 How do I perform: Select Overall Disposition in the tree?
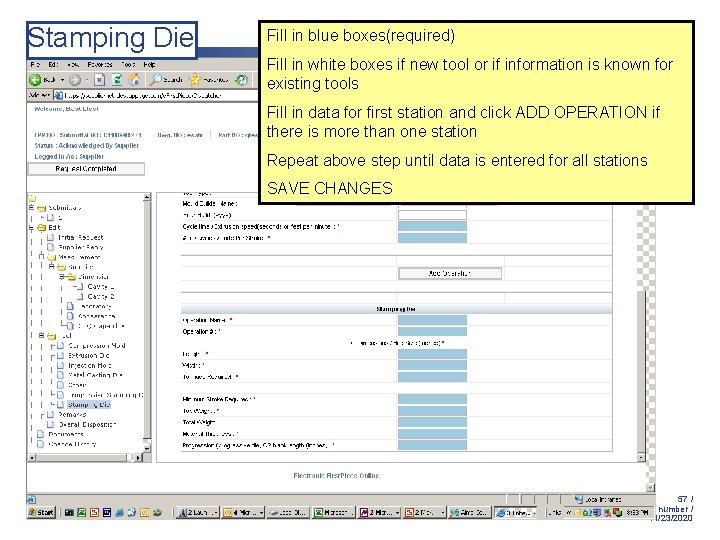coord(87,425)
